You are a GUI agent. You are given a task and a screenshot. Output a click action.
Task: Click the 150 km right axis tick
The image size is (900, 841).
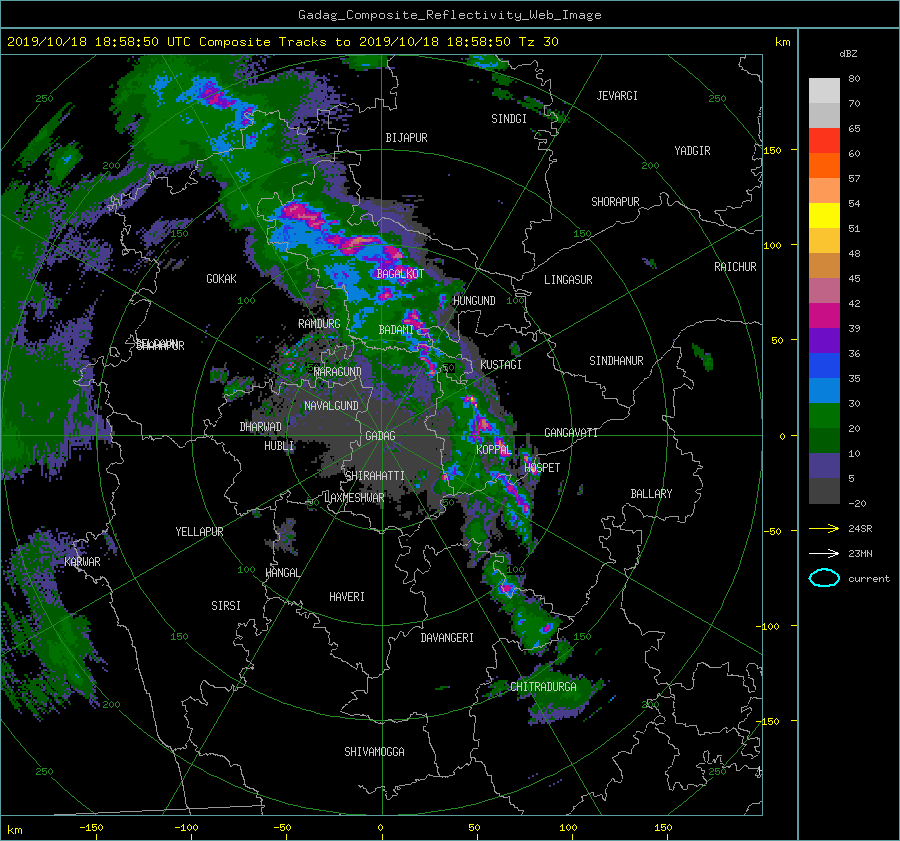[773, 150]
